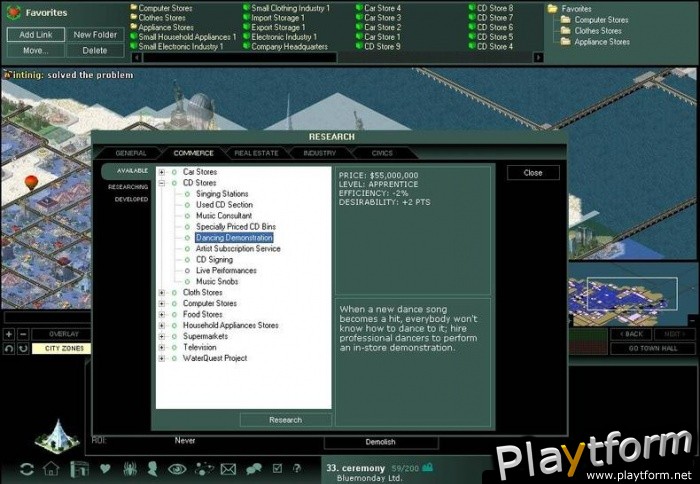
Task: Open the Civics research tab
Action: (382, 153)
